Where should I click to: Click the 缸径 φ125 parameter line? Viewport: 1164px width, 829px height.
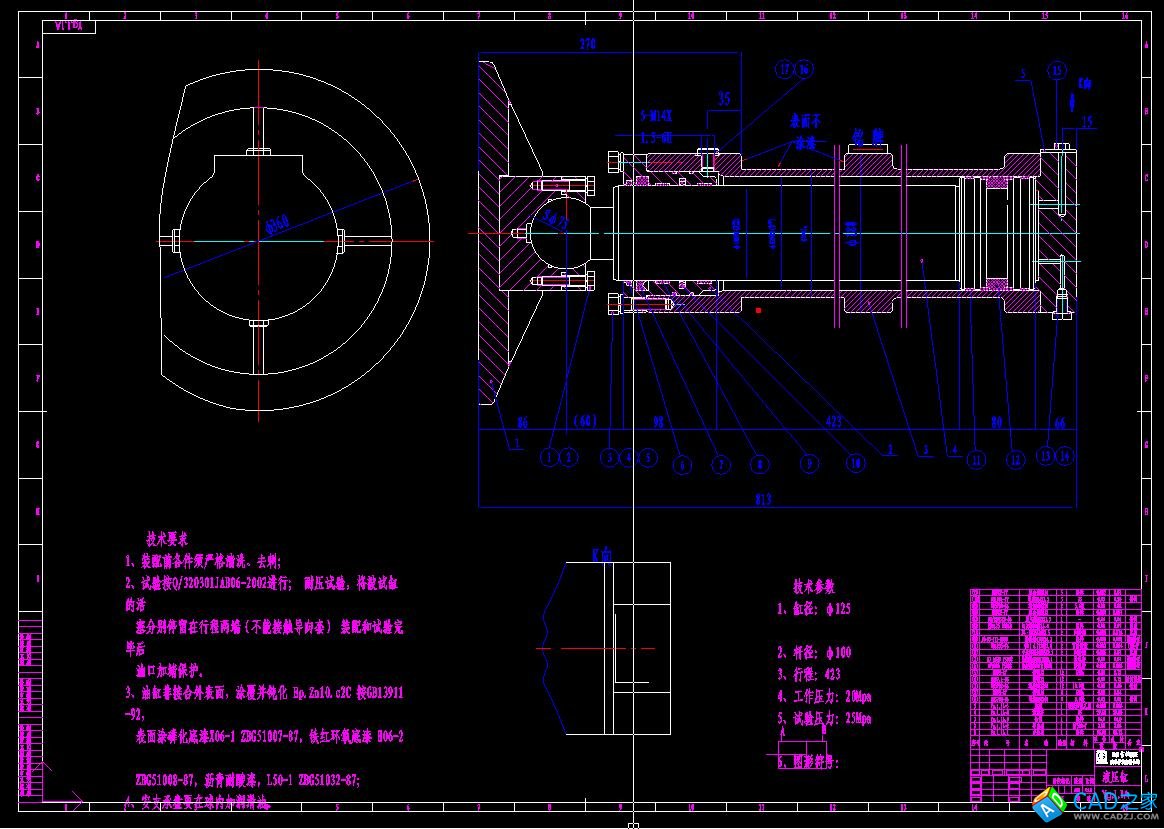pyautogui.click(x=814, y=609)
